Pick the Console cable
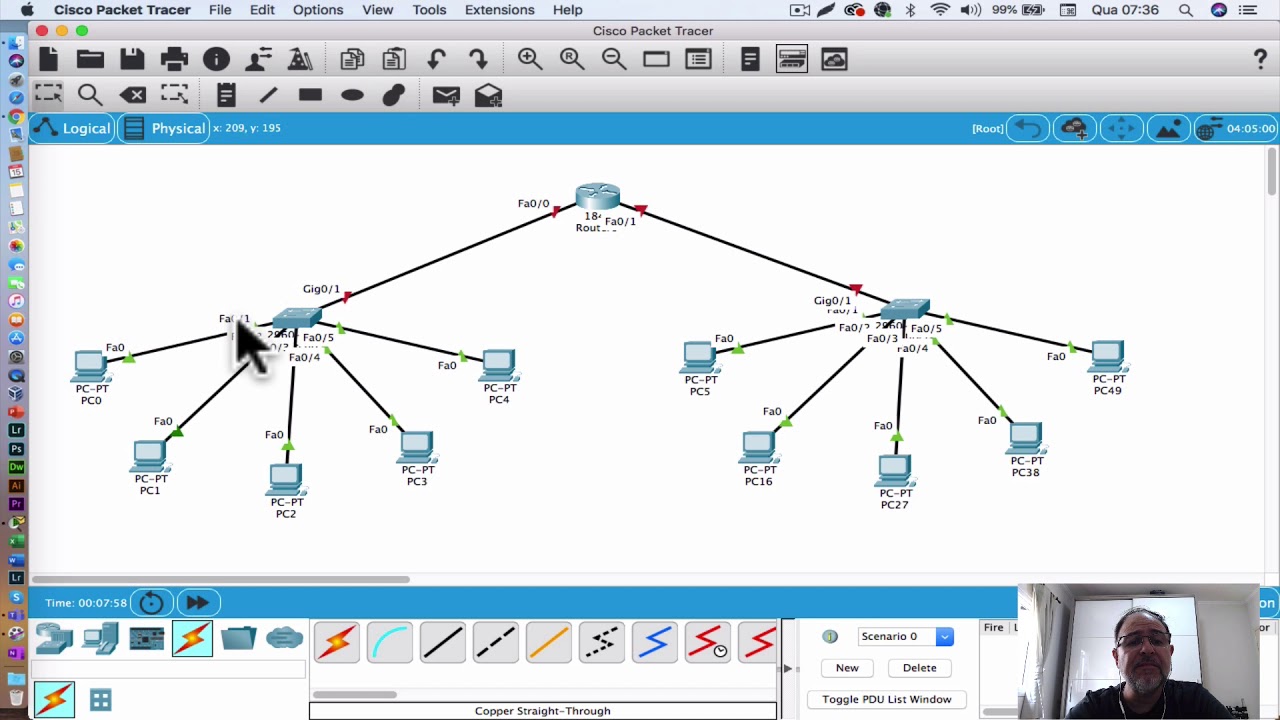This screenshot has height=720, width=1280. 390,642
